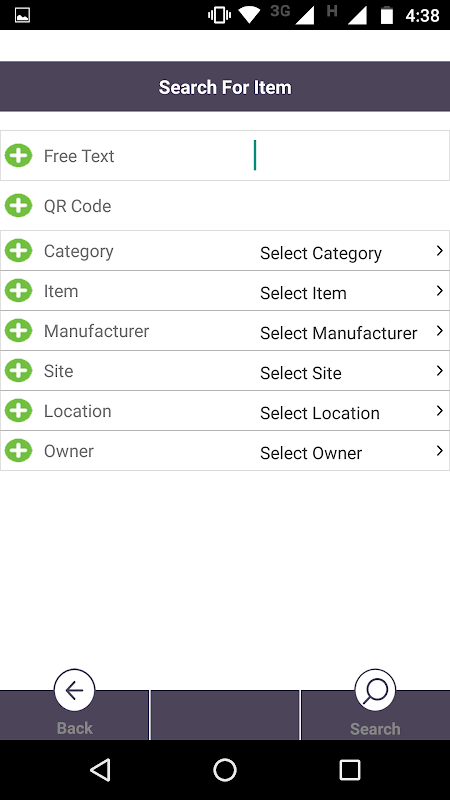Expand the Select Owner chevron
The image size is (450, 800).
pyautogui.click(x=439, y=451)
